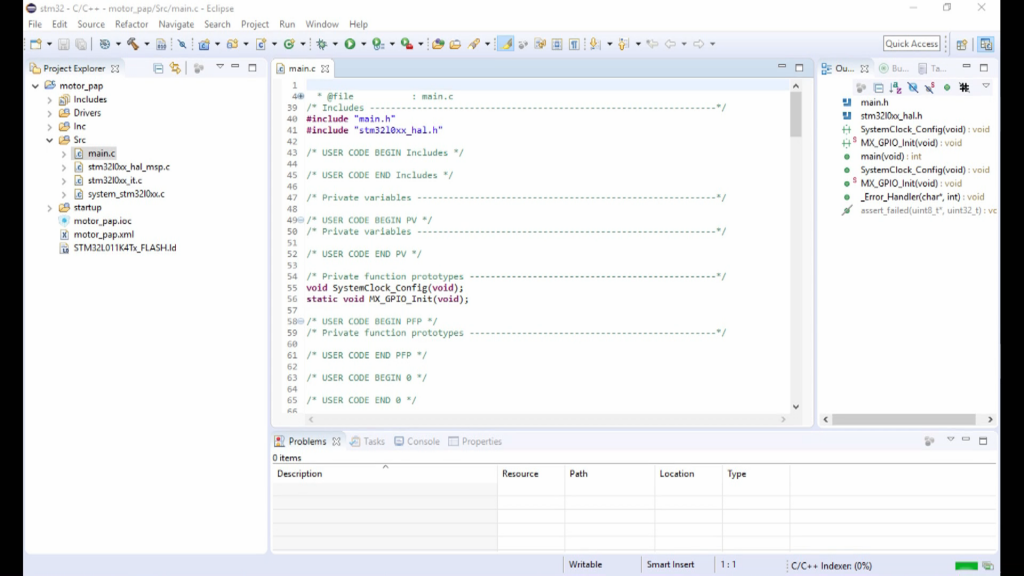This screenshot has height=576, width=1024.
Task: Toggle Show Whitespace Characters in toolbar
Action: (x=574, y=44)
